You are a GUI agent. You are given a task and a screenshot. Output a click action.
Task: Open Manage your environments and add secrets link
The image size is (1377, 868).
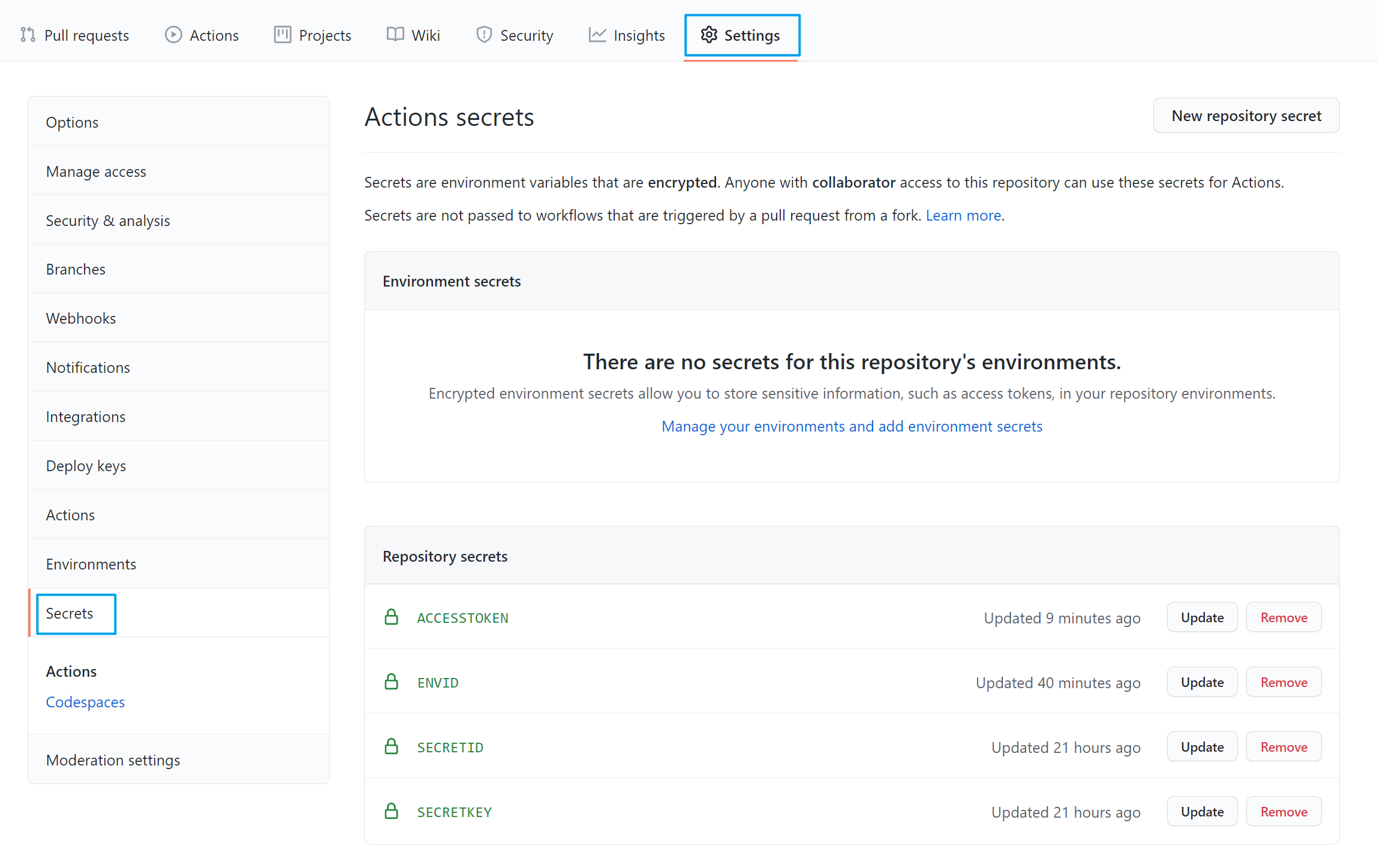click(851, 426)
